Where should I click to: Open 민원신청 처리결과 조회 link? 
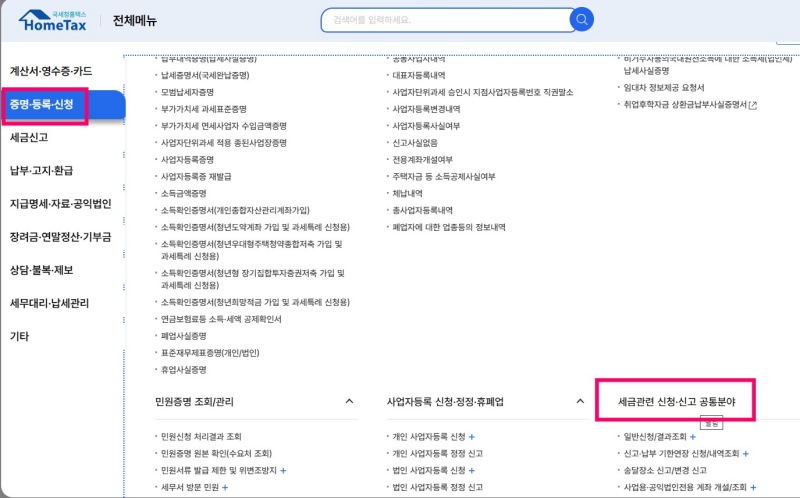click(201, 436)
